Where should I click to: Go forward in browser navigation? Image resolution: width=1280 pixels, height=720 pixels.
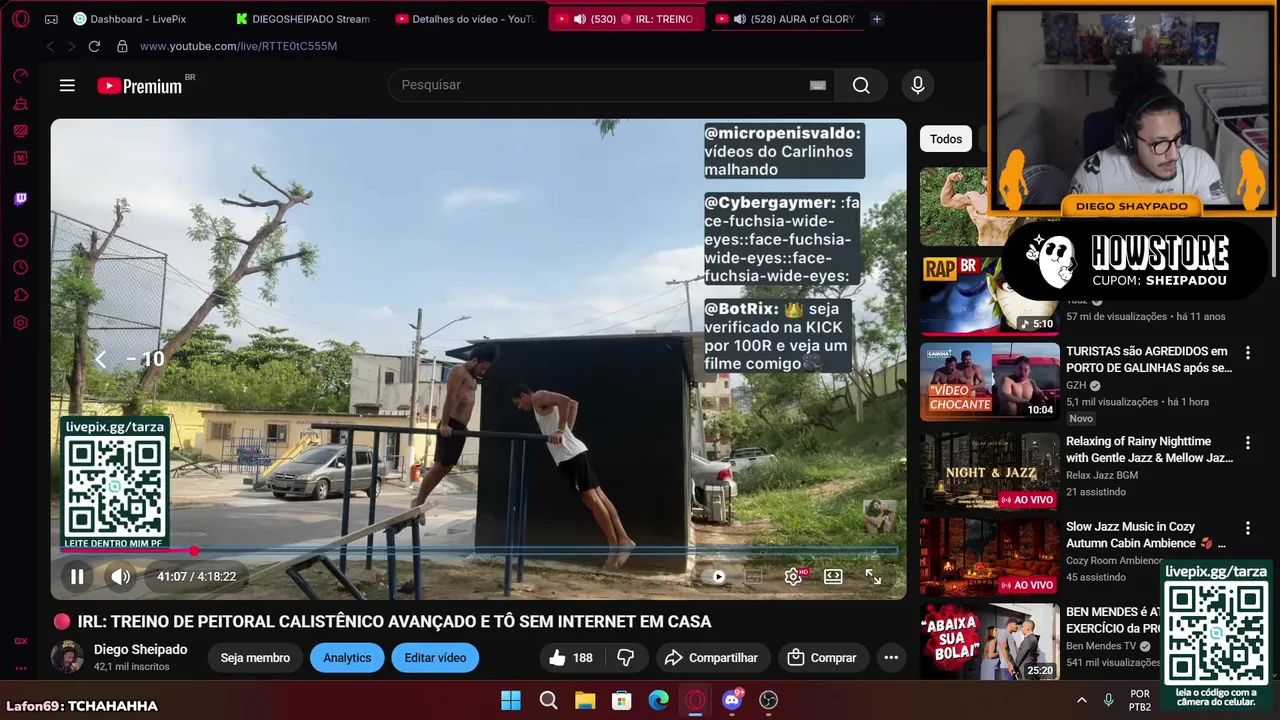click(71, 46)
